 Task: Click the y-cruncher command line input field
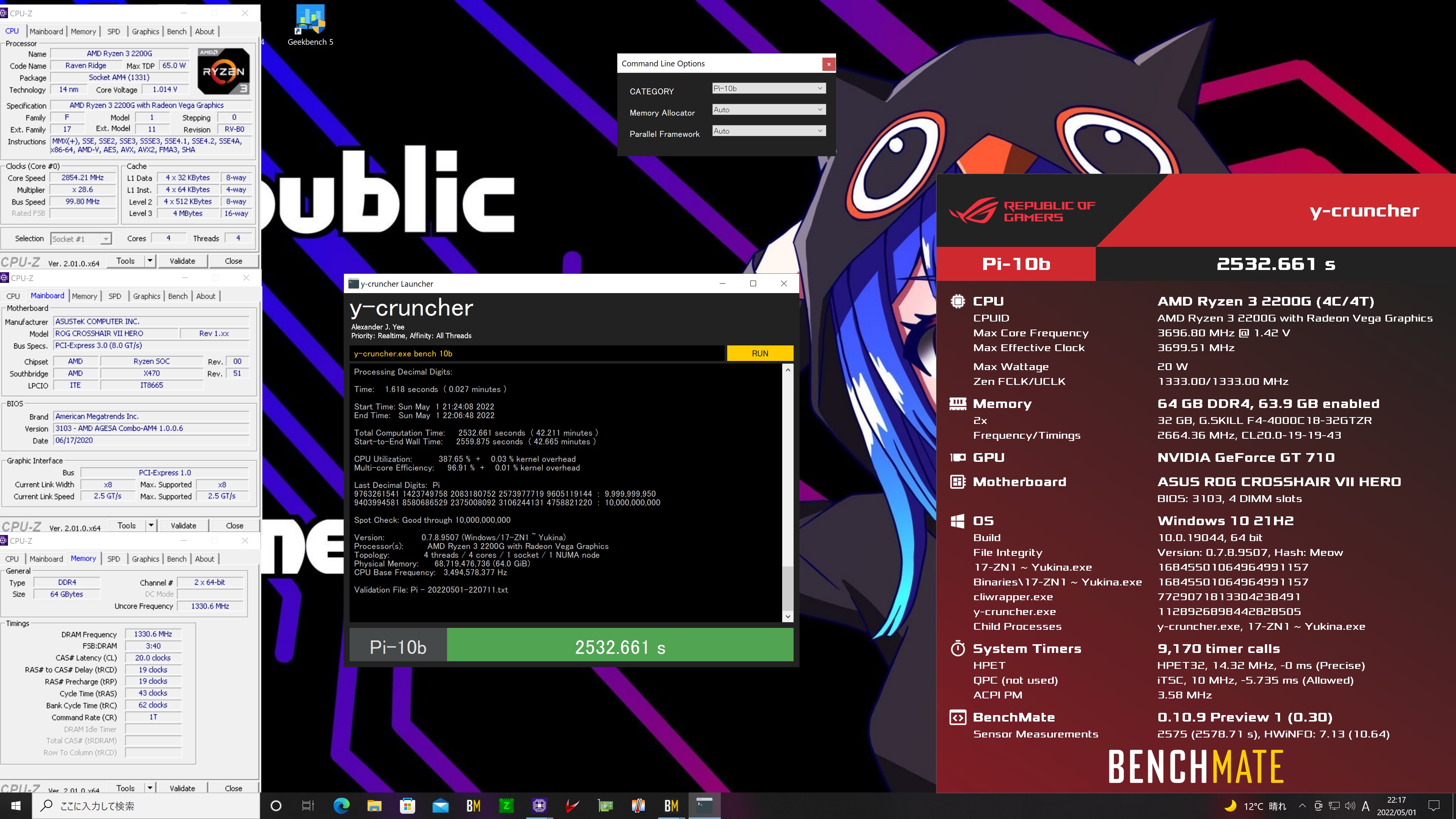pos(537,353)
